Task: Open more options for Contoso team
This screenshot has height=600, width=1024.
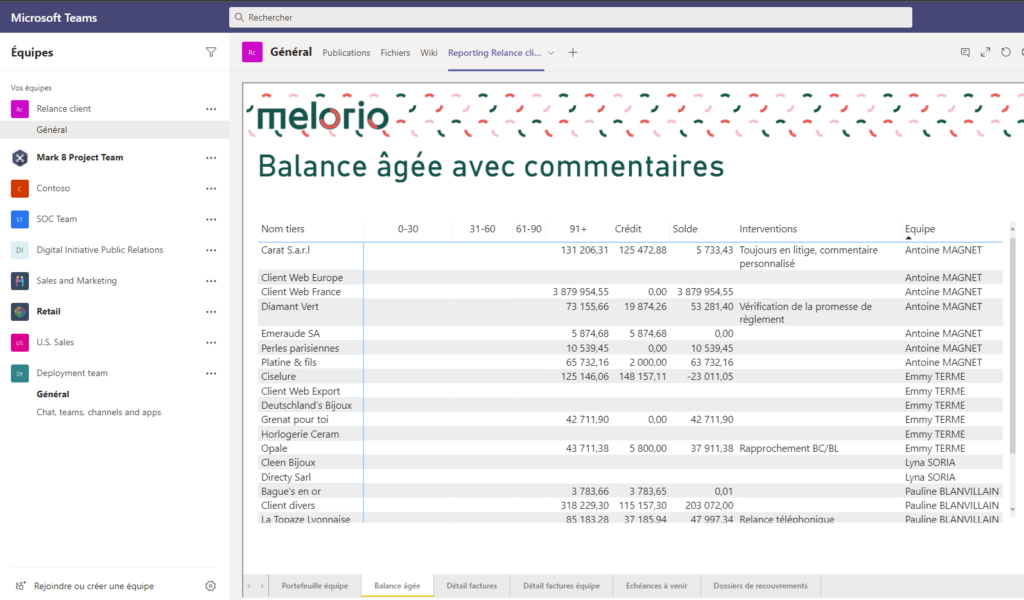Action: 211,188
